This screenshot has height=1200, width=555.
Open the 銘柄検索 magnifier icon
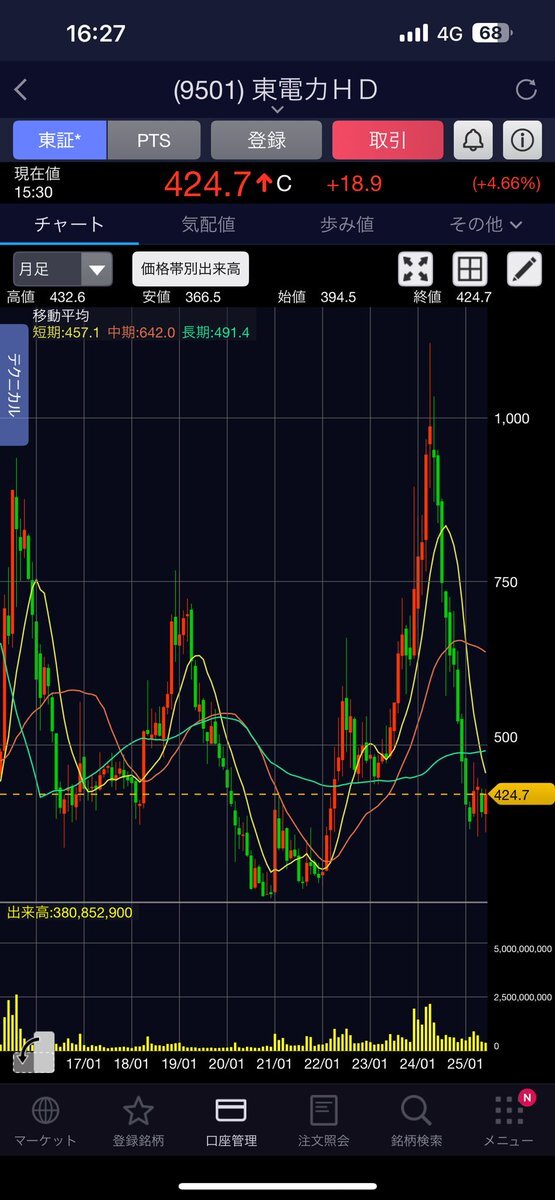tap(415, 1110)
